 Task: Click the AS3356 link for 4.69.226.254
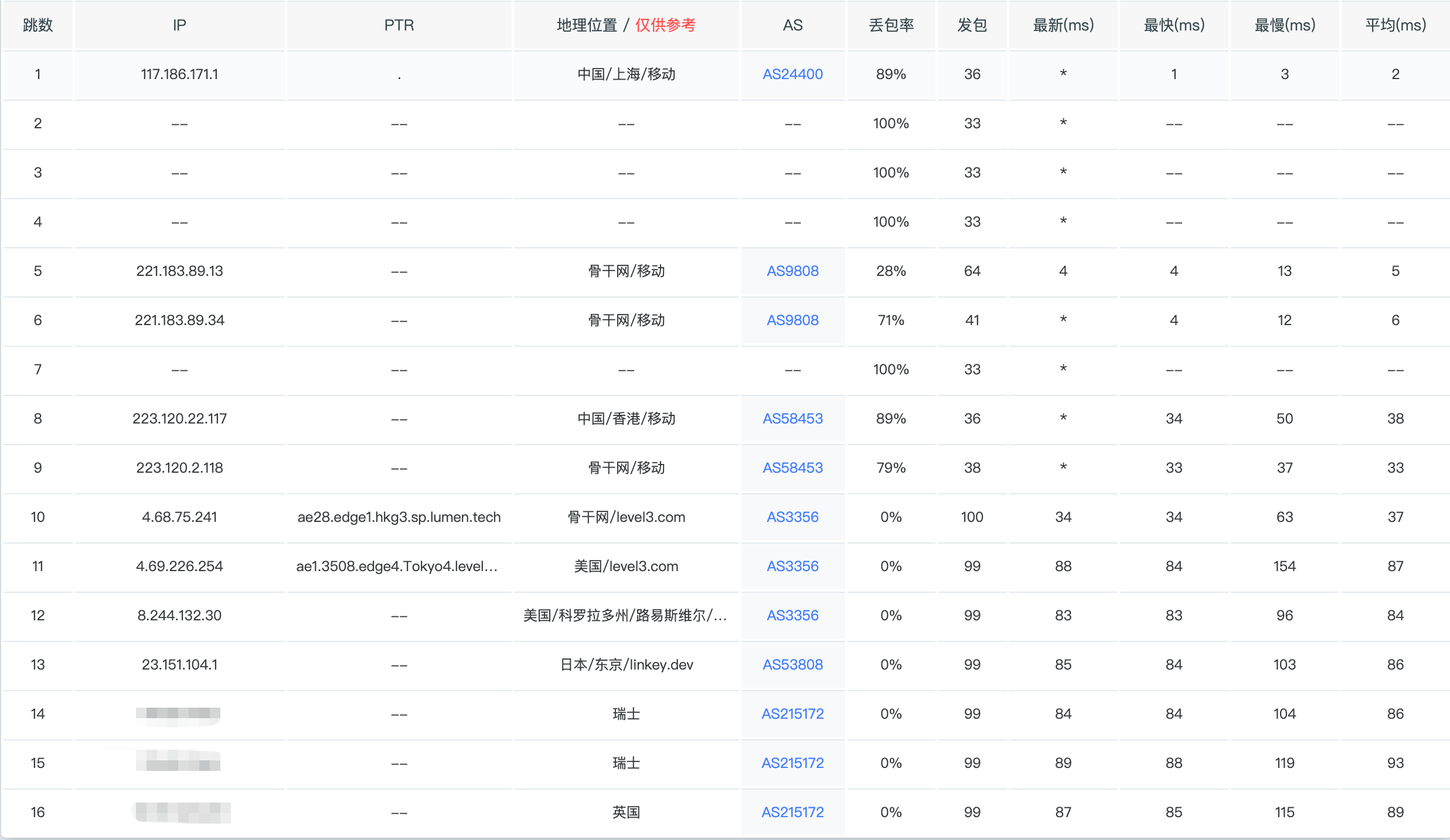(792, 566)
